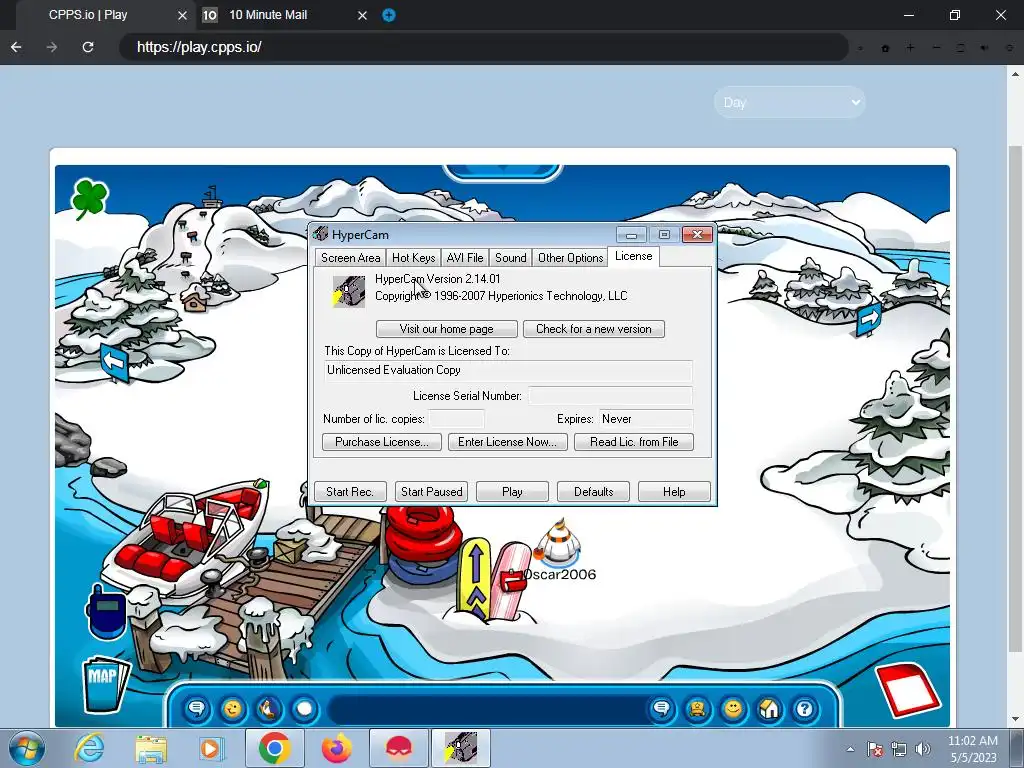Follow the right blue arrow sign

coord(869,319)
